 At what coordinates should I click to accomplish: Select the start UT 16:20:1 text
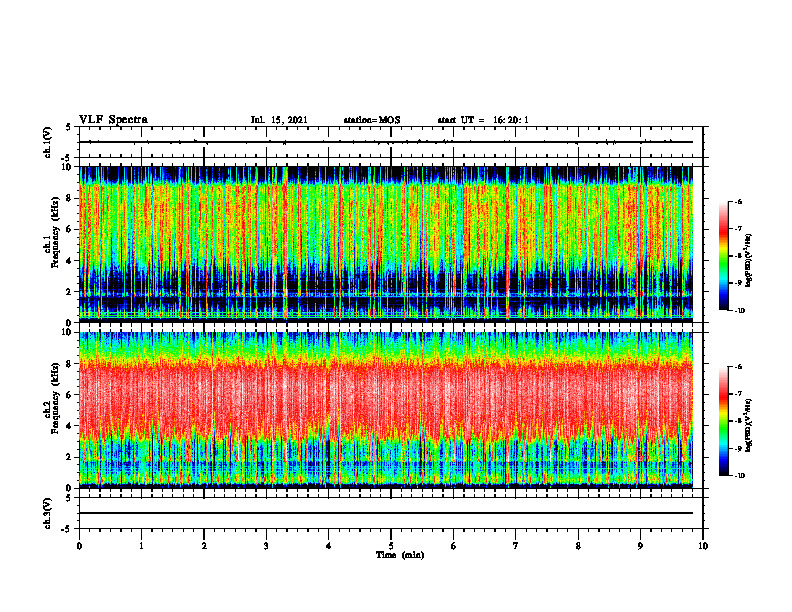pos(483,120)
